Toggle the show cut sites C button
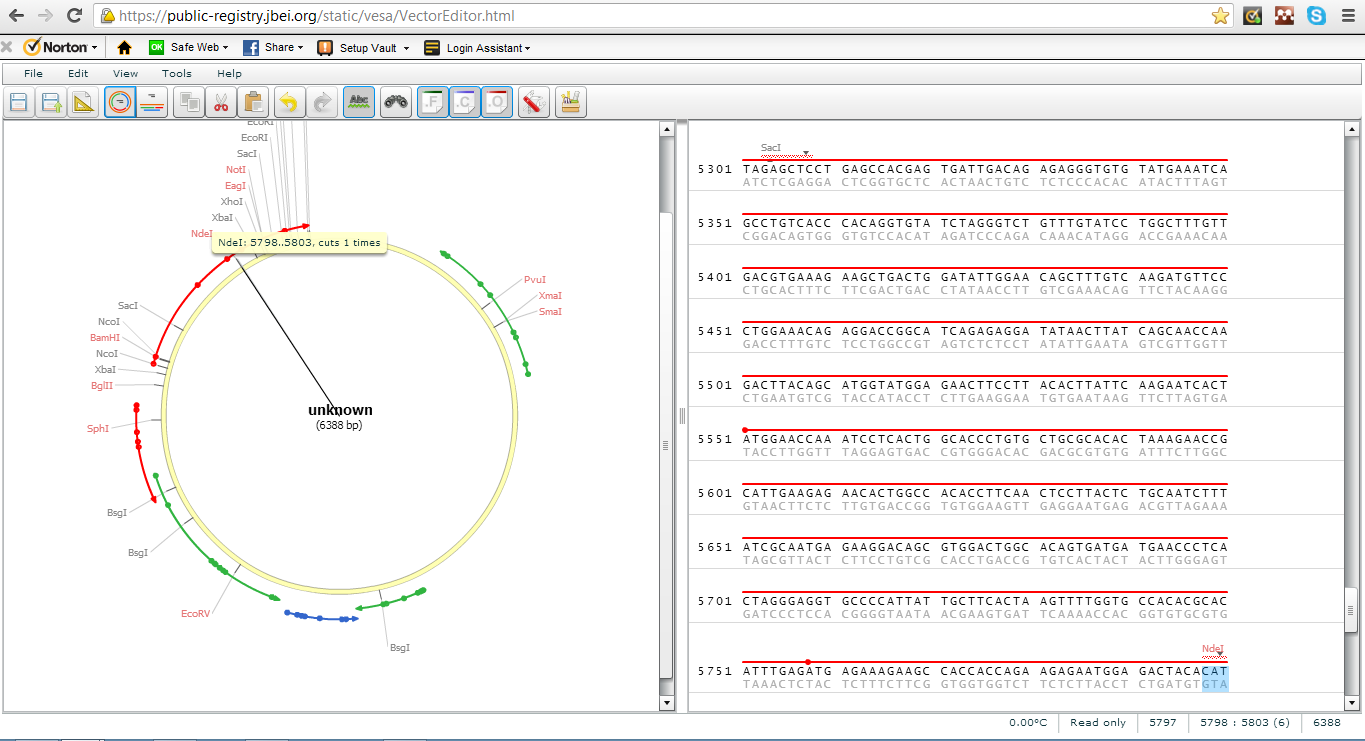This screenshot has height=741, width=1365. pos(465,102)
